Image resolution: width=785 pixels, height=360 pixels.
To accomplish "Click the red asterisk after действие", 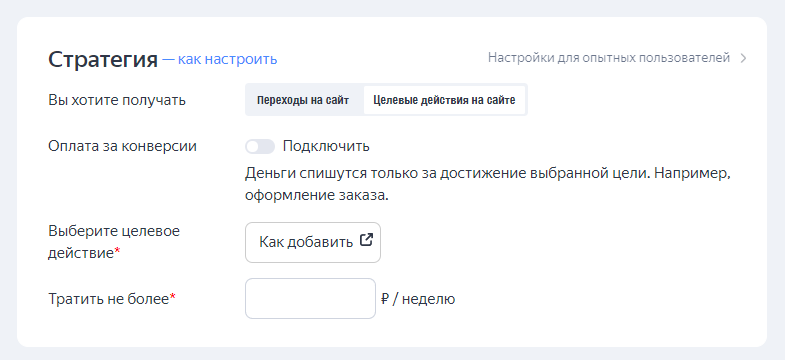I will click(x=118, y=252).
